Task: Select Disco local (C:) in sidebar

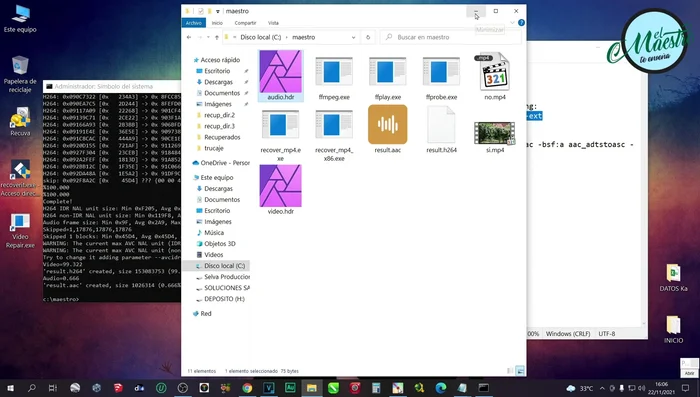Action: [x=217, y=266]
